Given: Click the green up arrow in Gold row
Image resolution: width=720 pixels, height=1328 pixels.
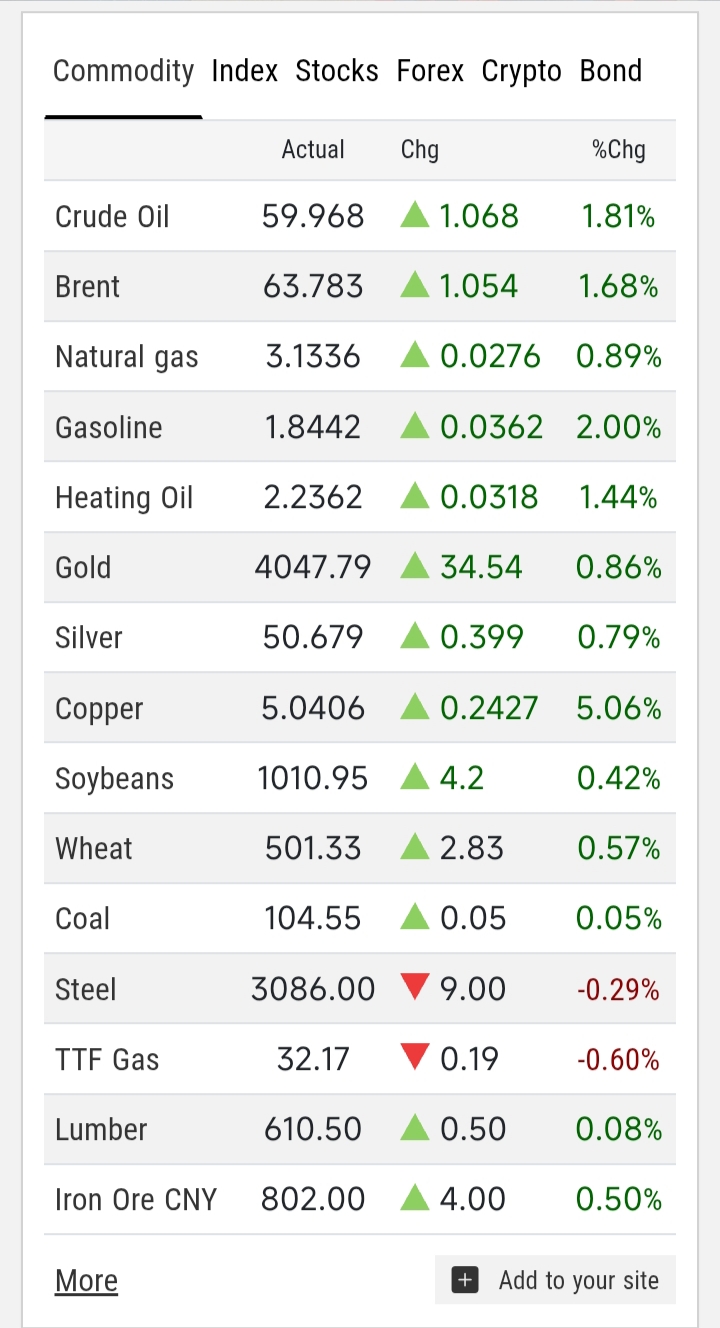Looking at the screenshot, I should [415, 567].
